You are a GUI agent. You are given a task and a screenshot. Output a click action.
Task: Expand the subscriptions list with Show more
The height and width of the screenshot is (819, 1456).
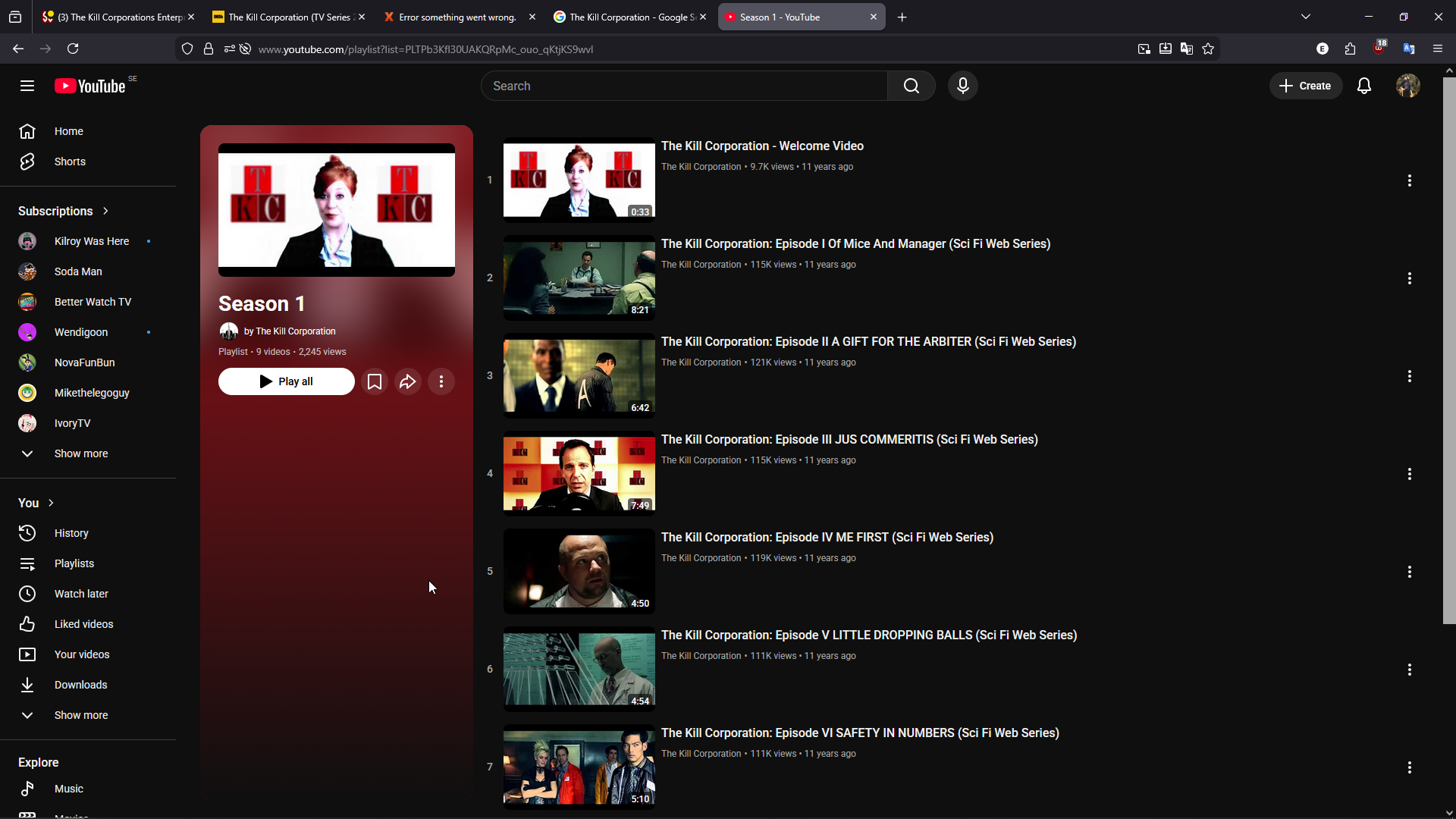80,453
